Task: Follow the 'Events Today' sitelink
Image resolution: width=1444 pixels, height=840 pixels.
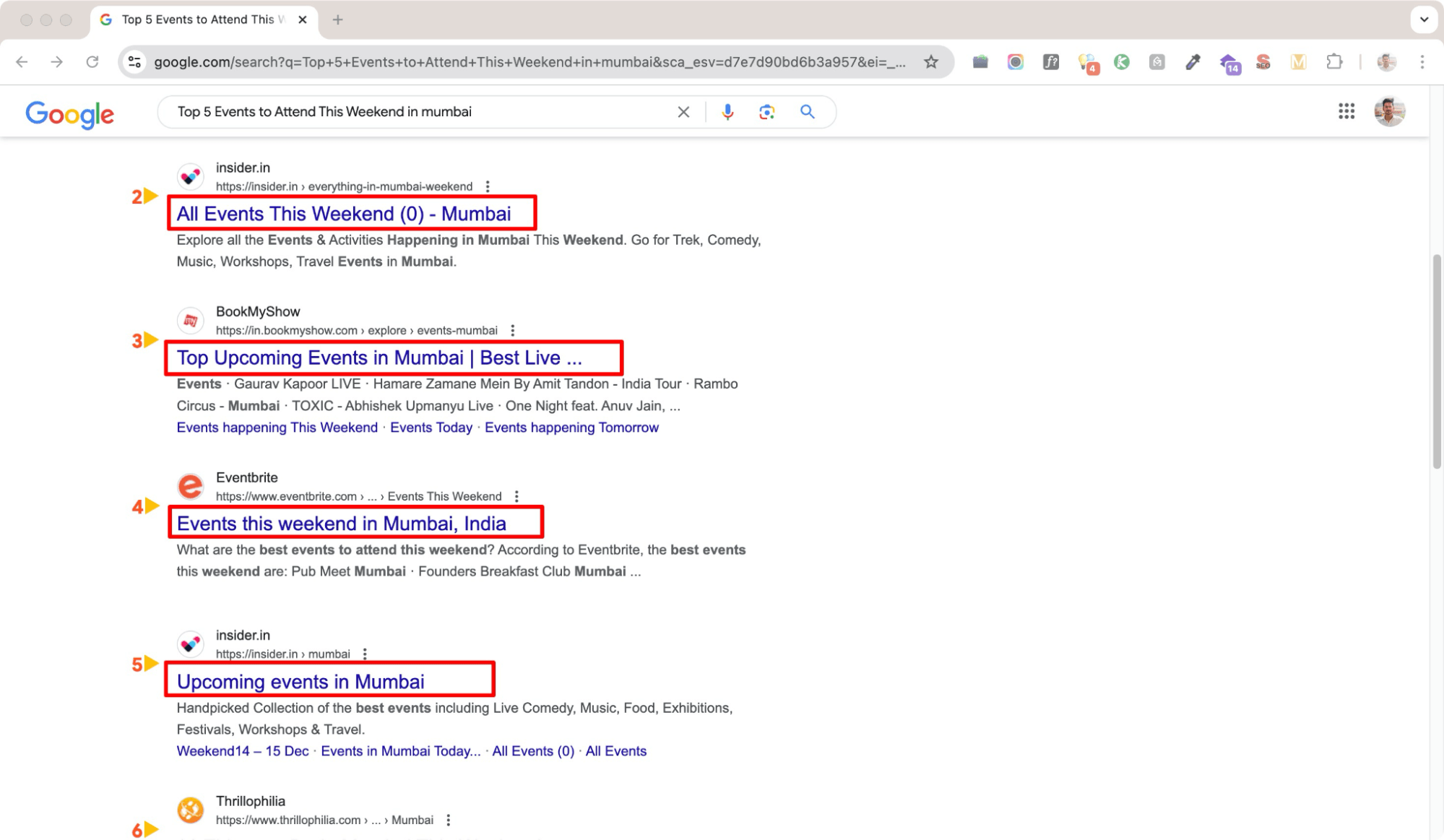Action: point(431,428)
